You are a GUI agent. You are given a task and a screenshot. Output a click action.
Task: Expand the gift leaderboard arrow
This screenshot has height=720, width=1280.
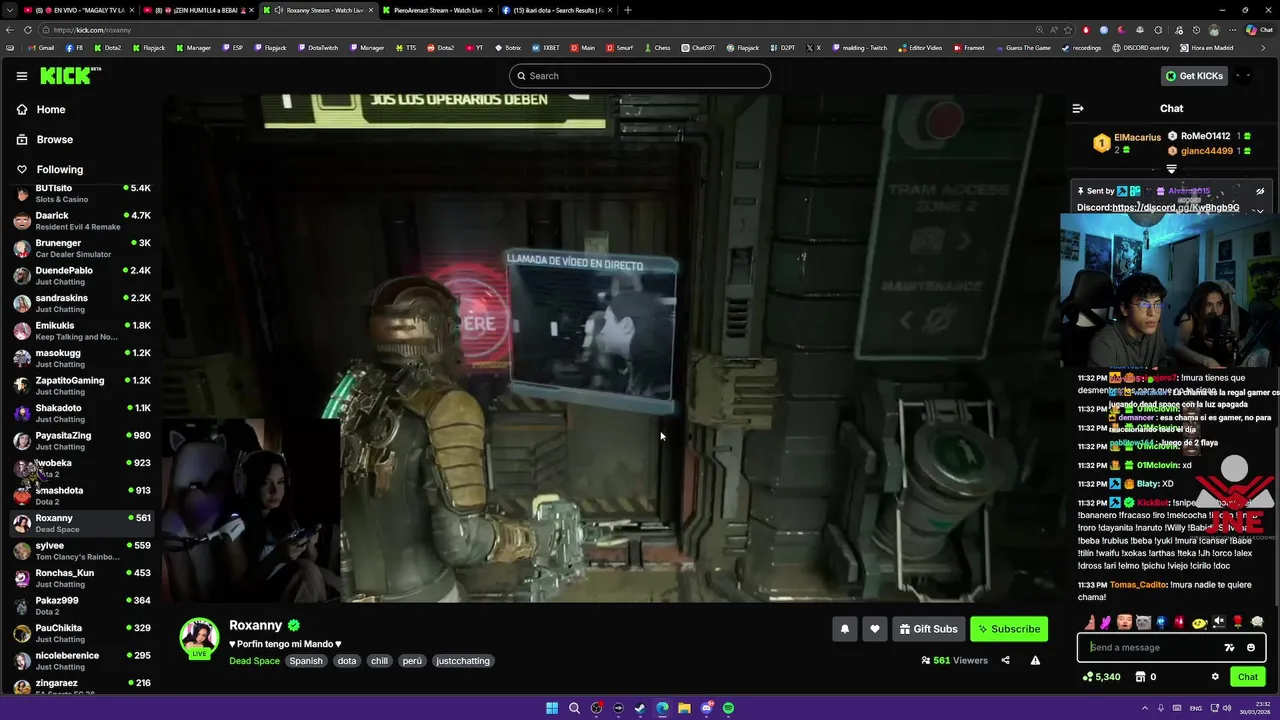[x=1171, y=169]
